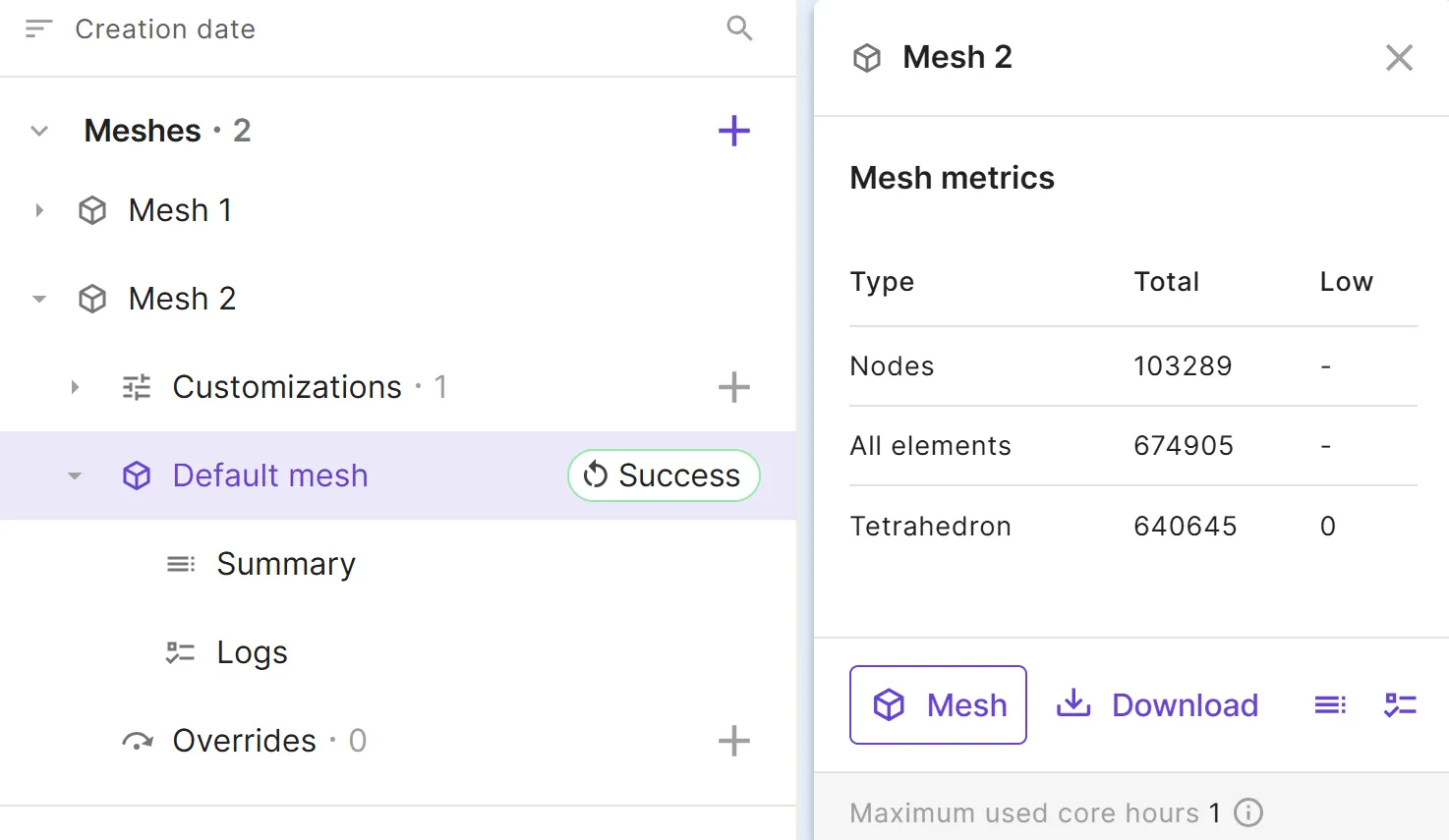1449x840 pixels.
Task: Change the Creation date sort option
Action: click(164, 28)
